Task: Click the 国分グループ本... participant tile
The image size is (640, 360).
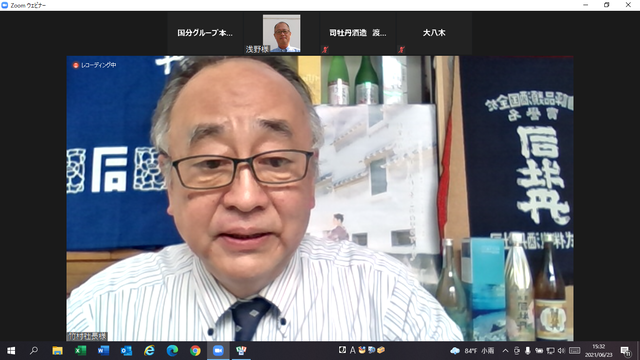Action: [x=205, y=33]
